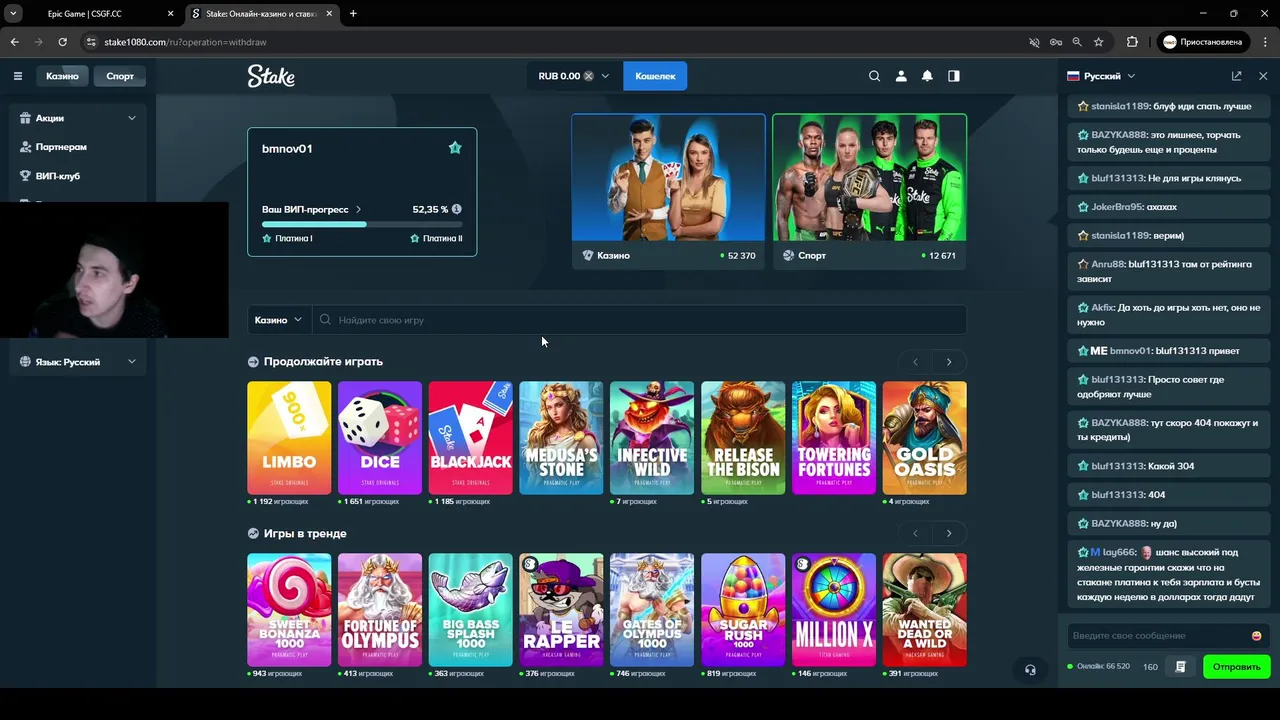Screen dimensions: 1280x720
Task: Open Infective Wild game tile
Action: (652, 438)
